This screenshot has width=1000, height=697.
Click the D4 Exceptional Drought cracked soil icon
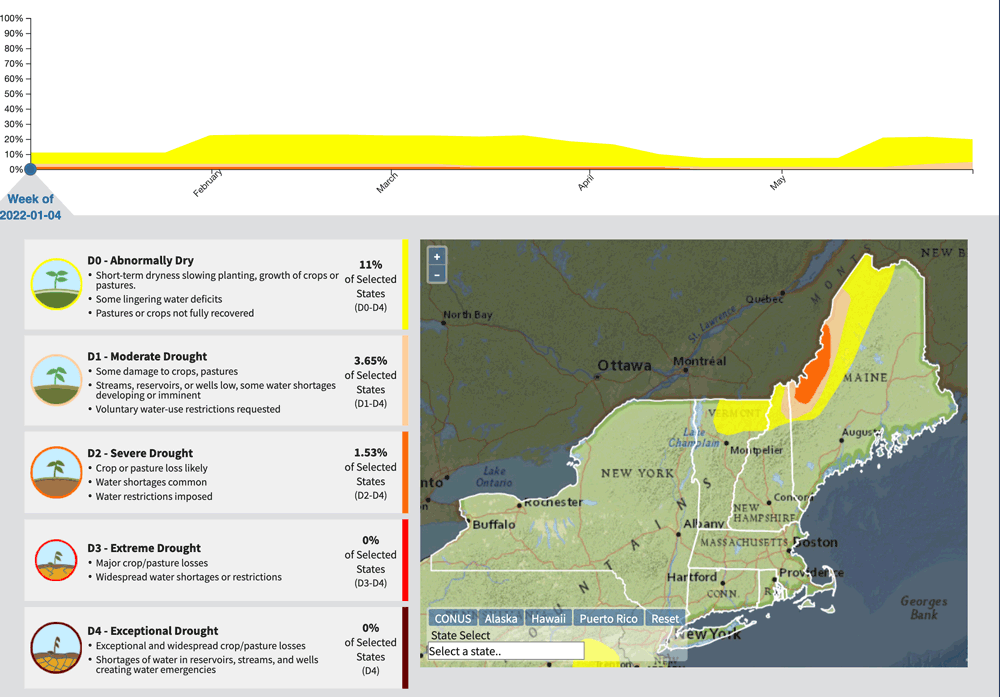(x=56, y=648)
